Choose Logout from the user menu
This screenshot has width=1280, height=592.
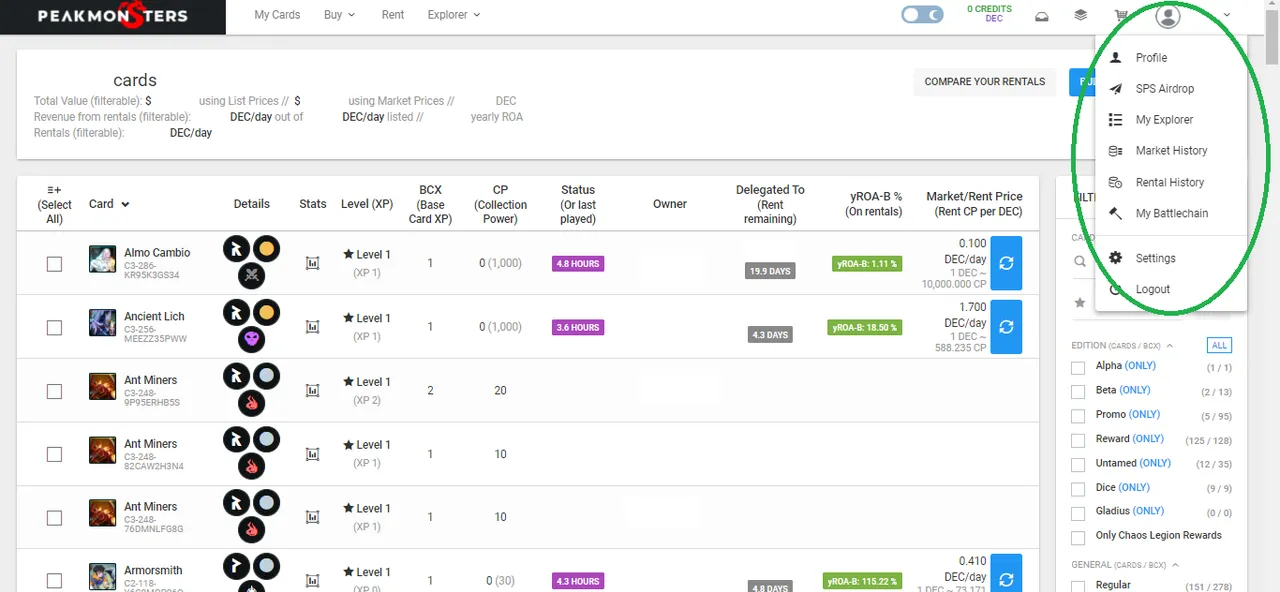[x=1171, y=289]
